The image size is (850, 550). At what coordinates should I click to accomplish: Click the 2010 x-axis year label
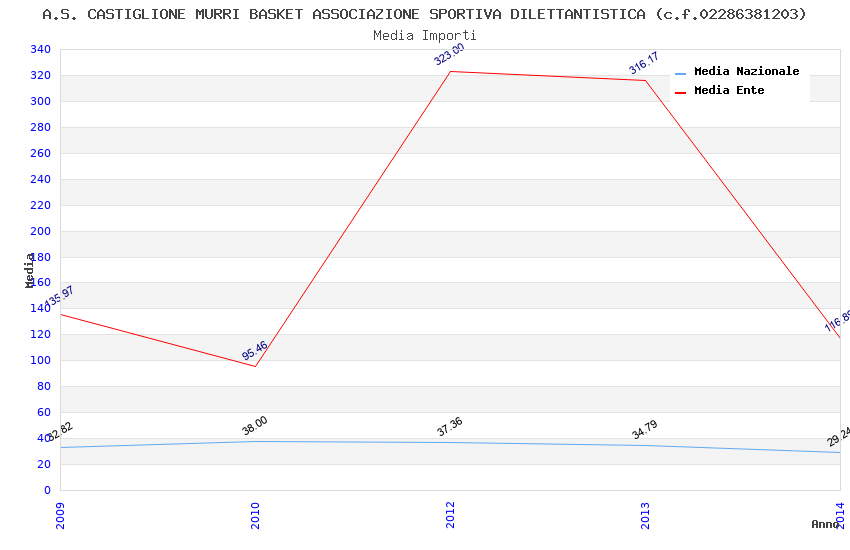point(255,516)
